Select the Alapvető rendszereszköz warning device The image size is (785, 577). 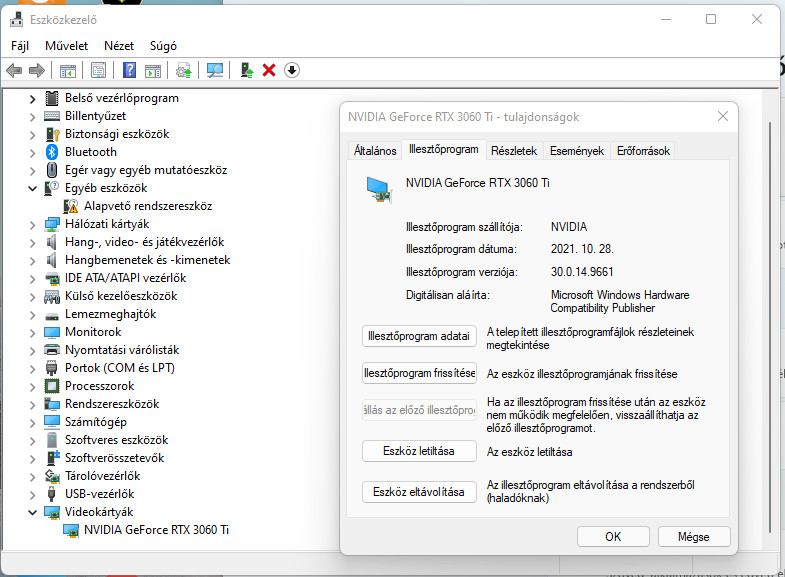(147, 206)
